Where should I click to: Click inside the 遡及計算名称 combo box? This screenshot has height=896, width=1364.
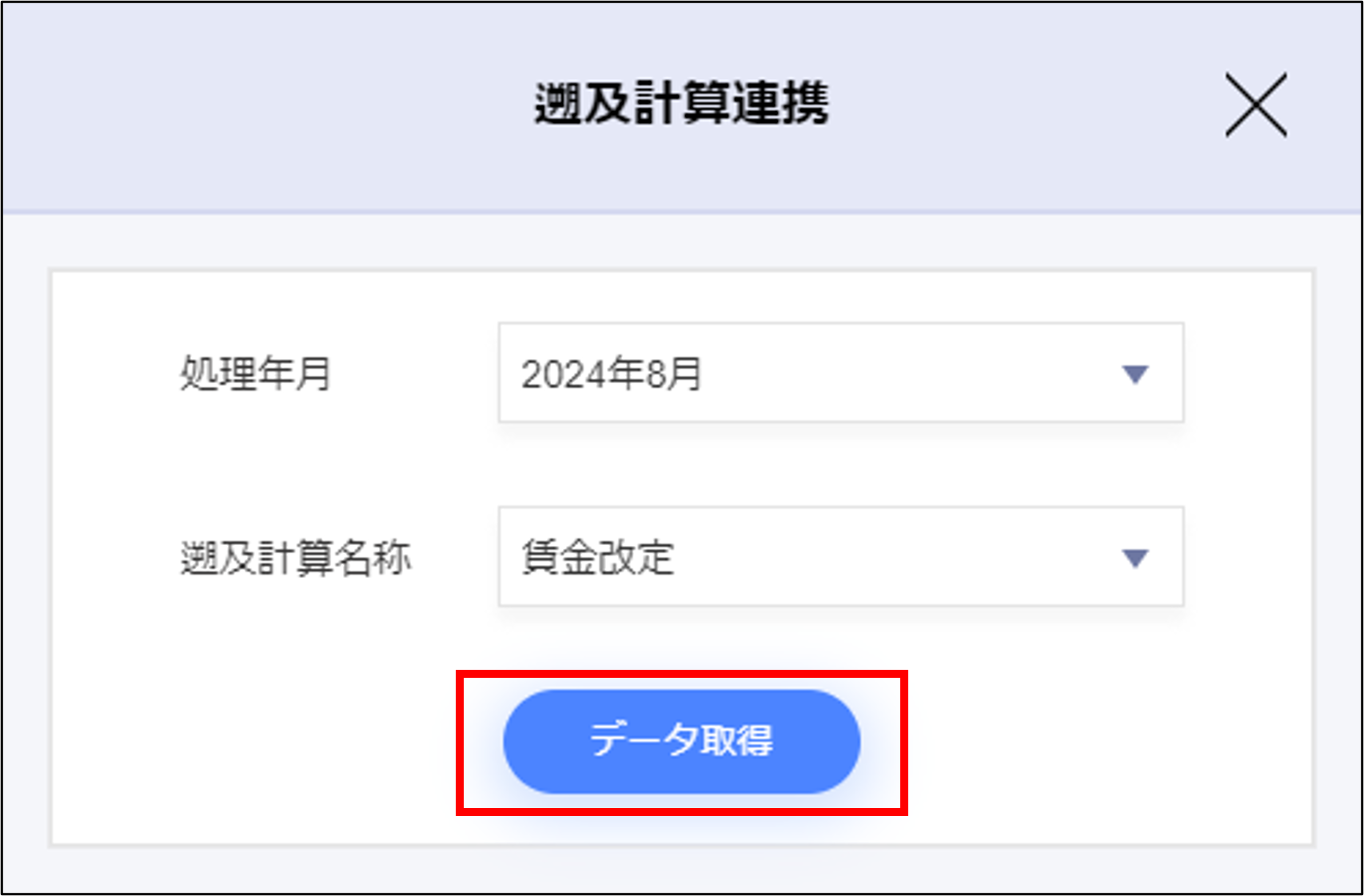coord(840,558)
